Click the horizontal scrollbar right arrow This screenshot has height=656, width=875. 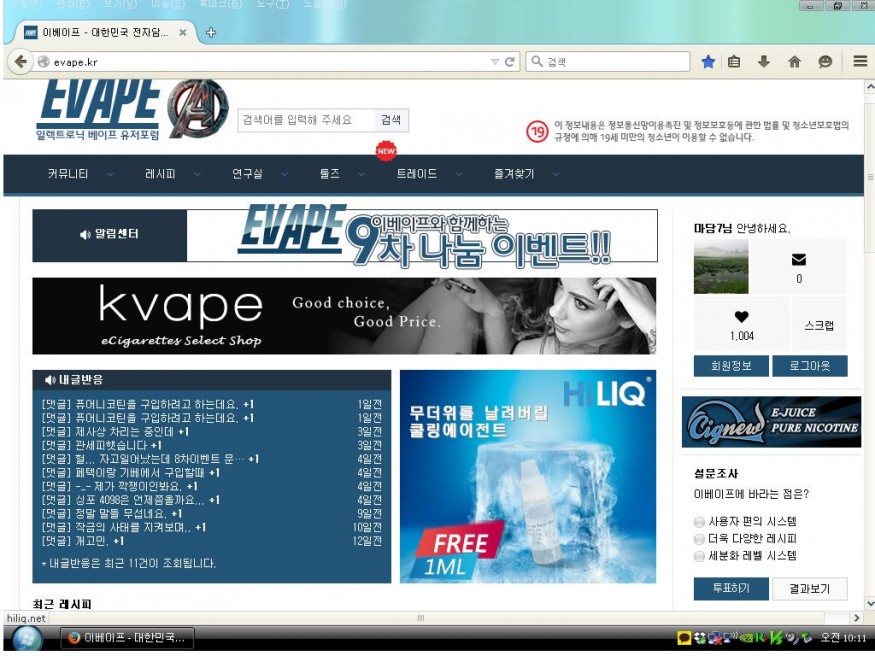tap(857, 618)
